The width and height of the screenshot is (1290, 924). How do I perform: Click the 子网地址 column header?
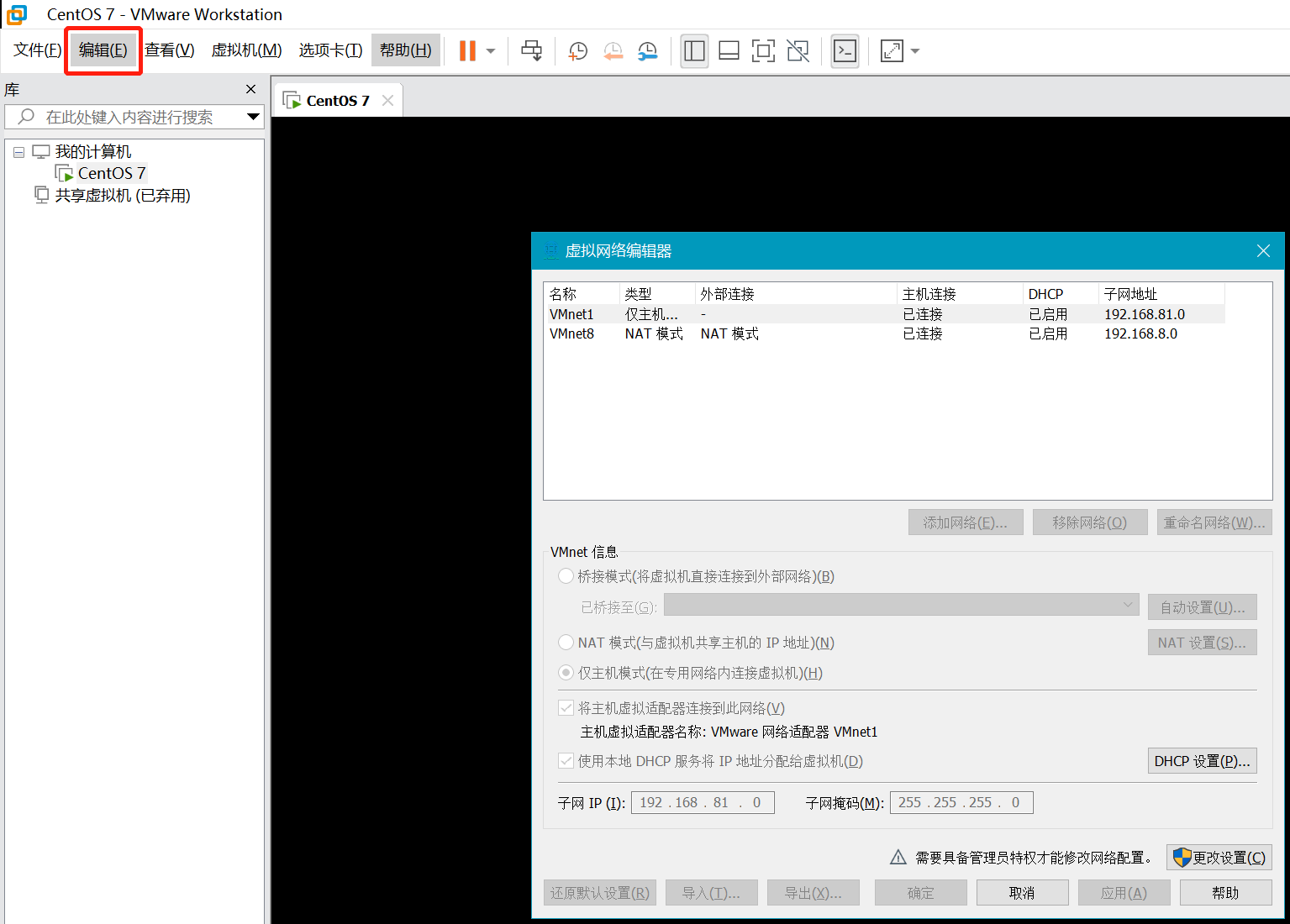[x=1161, y=294]
